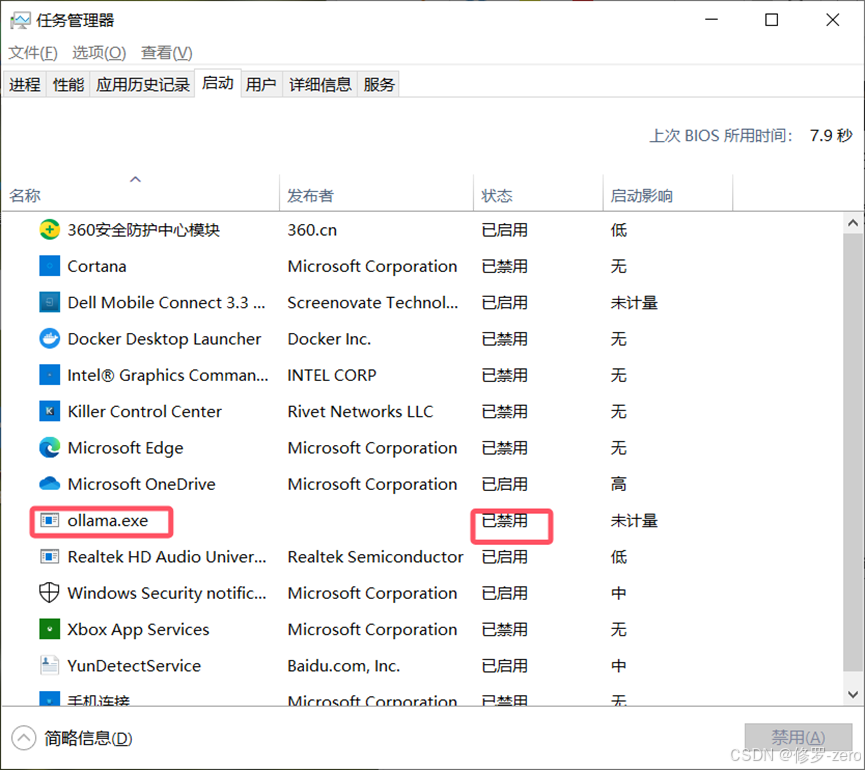Image resolution: width=865 pixels, height=770 pixels.
Task: Click the 高 startup impact of OneDrive
Action: (618, 484)
